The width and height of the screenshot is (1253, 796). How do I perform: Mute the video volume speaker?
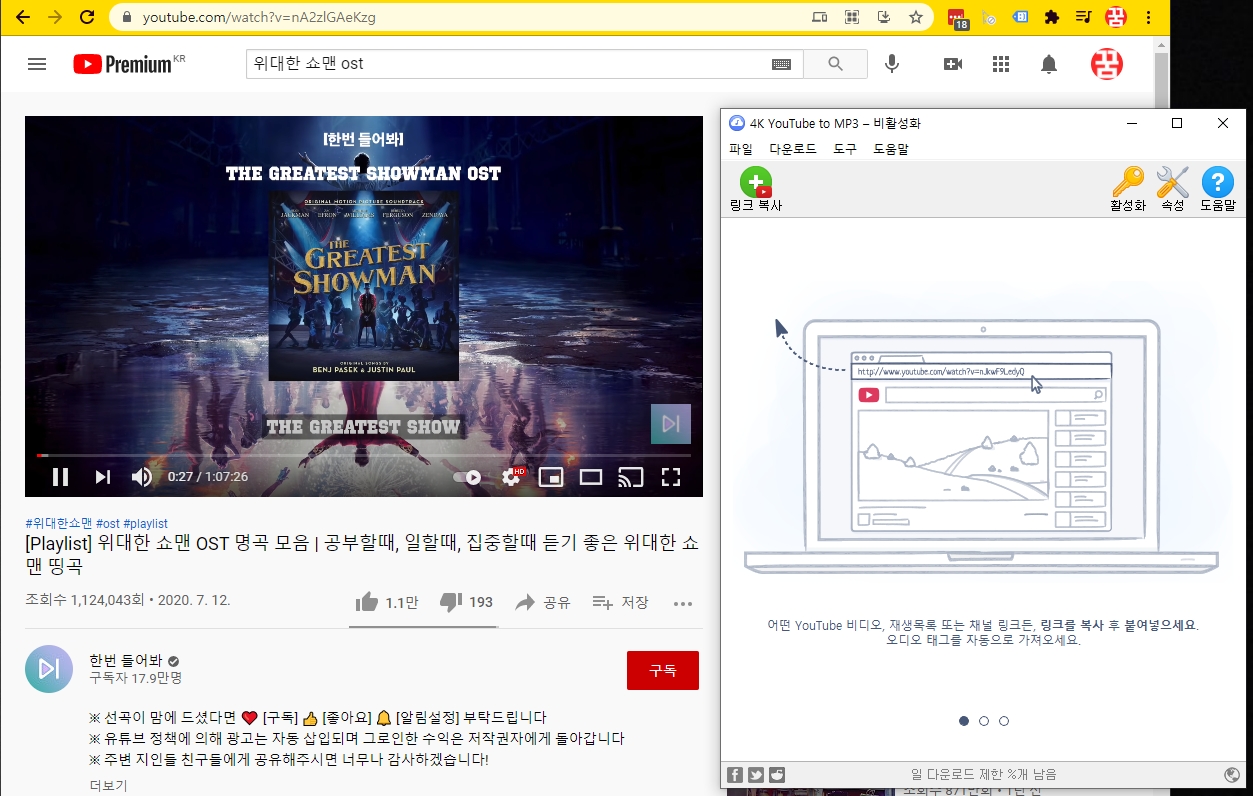point(142,477)
